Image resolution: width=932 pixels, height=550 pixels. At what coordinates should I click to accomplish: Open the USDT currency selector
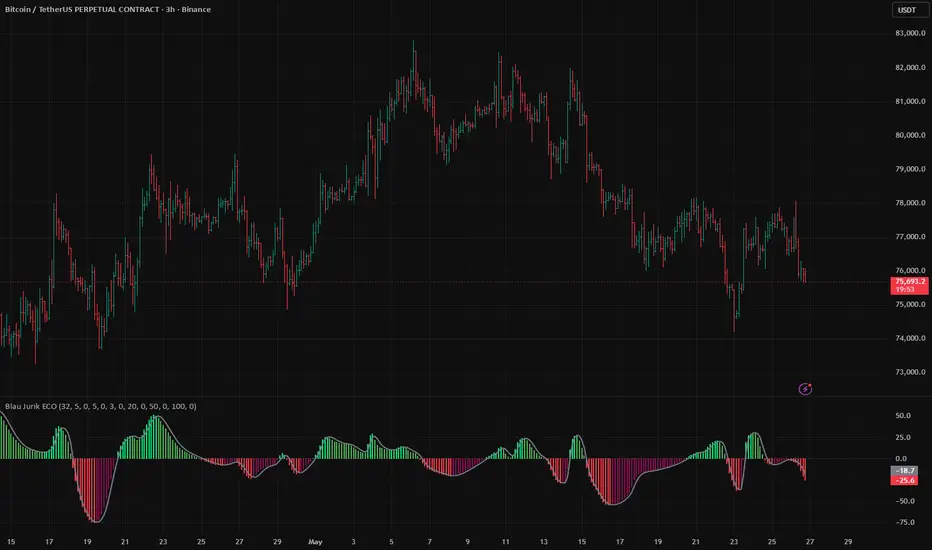909,10
